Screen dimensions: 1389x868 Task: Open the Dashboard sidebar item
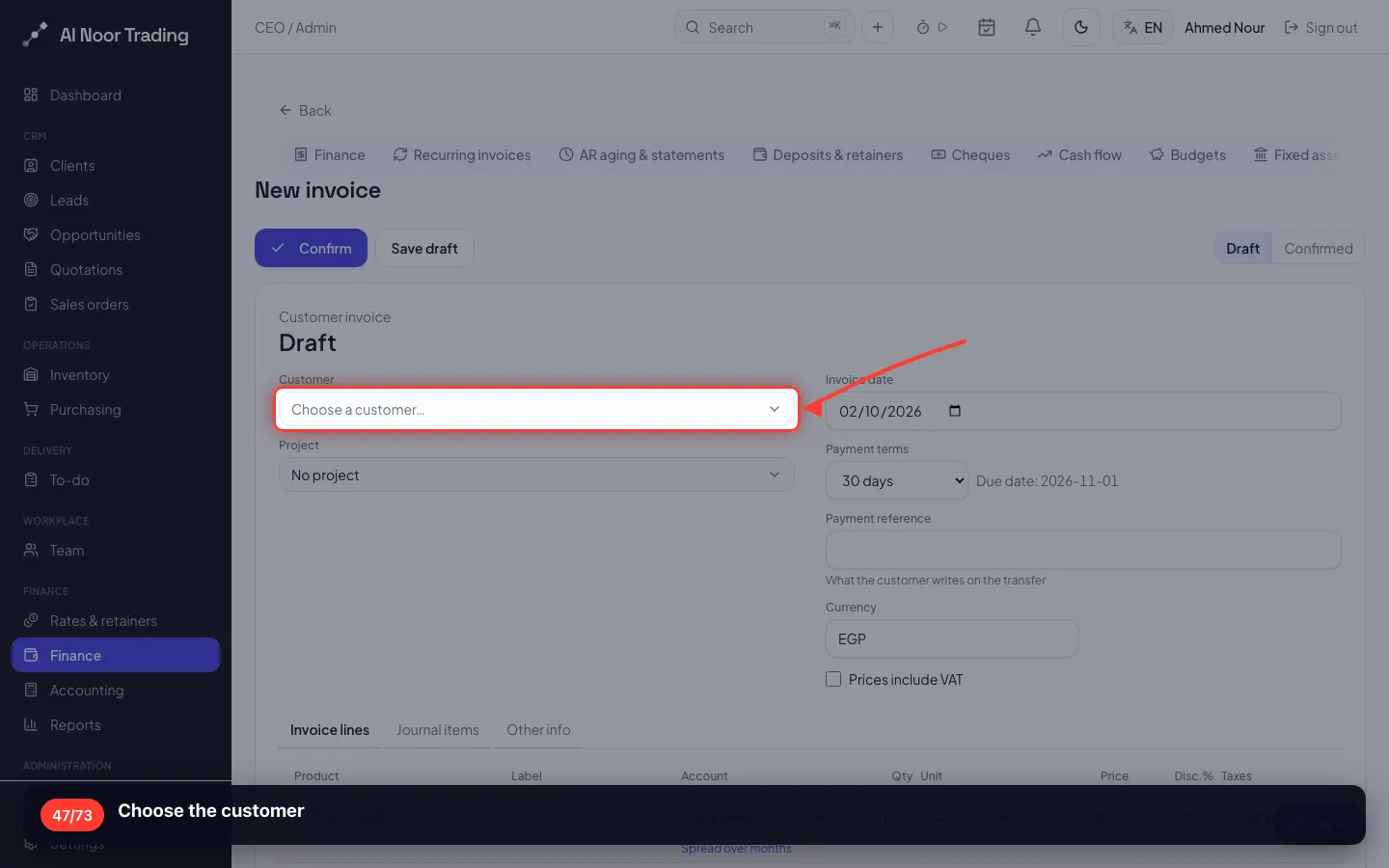tap(116, 95)
